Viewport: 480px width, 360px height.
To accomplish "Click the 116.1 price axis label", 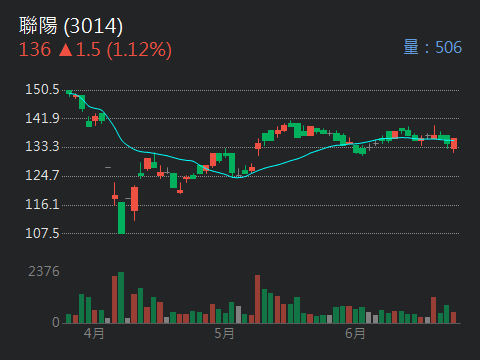I will [x=42, y=204].
